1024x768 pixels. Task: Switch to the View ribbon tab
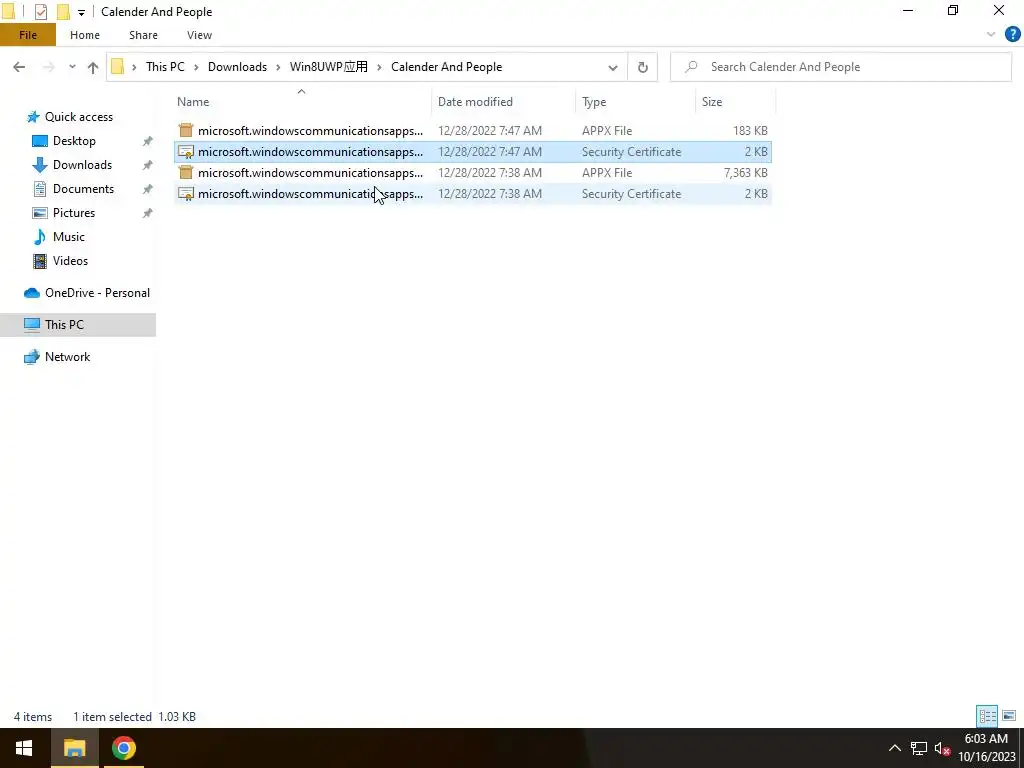tap(199, 35)
